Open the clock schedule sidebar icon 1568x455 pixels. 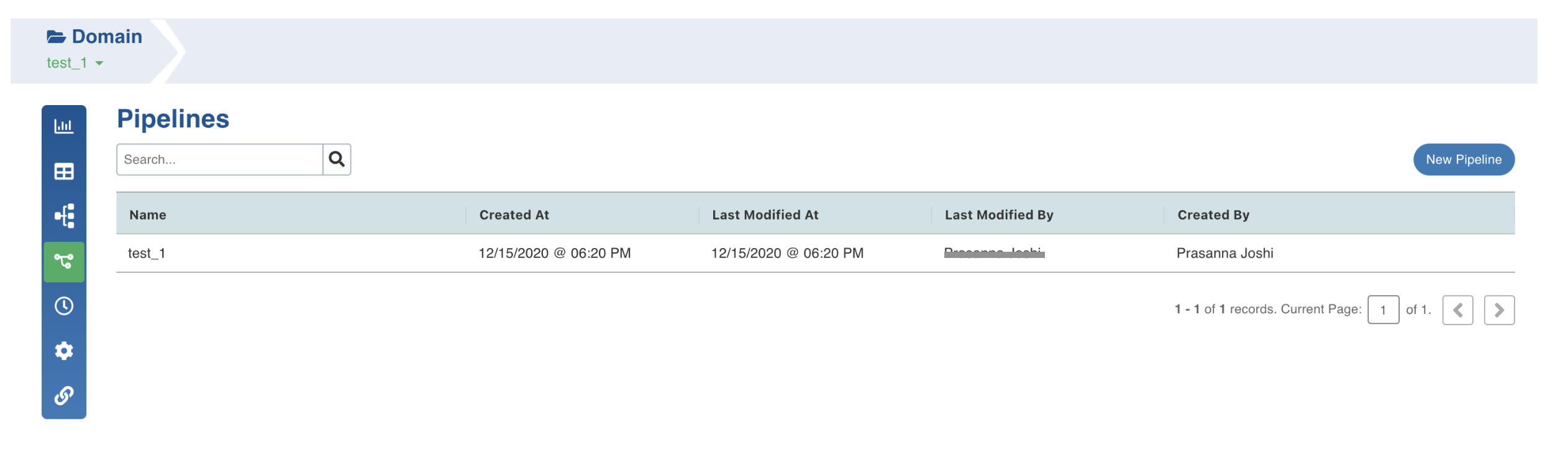pos(64,306)
